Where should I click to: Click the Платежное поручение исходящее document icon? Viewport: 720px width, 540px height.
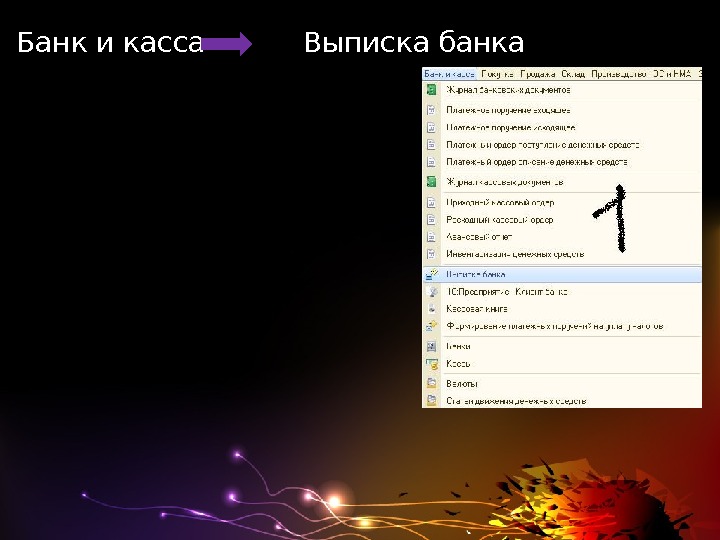[431, 127]
